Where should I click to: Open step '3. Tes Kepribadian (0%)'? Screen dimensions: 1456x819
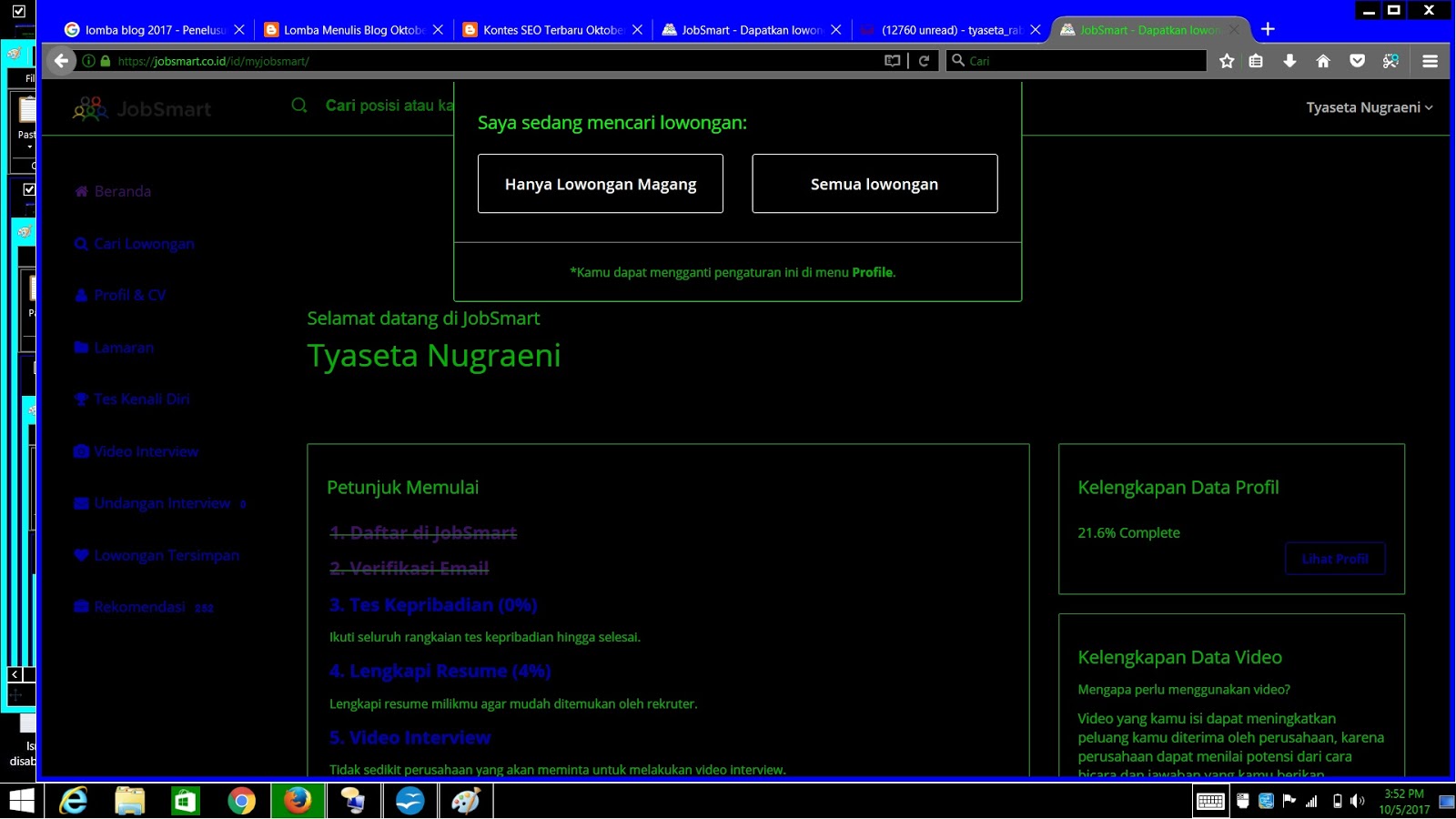433,605
